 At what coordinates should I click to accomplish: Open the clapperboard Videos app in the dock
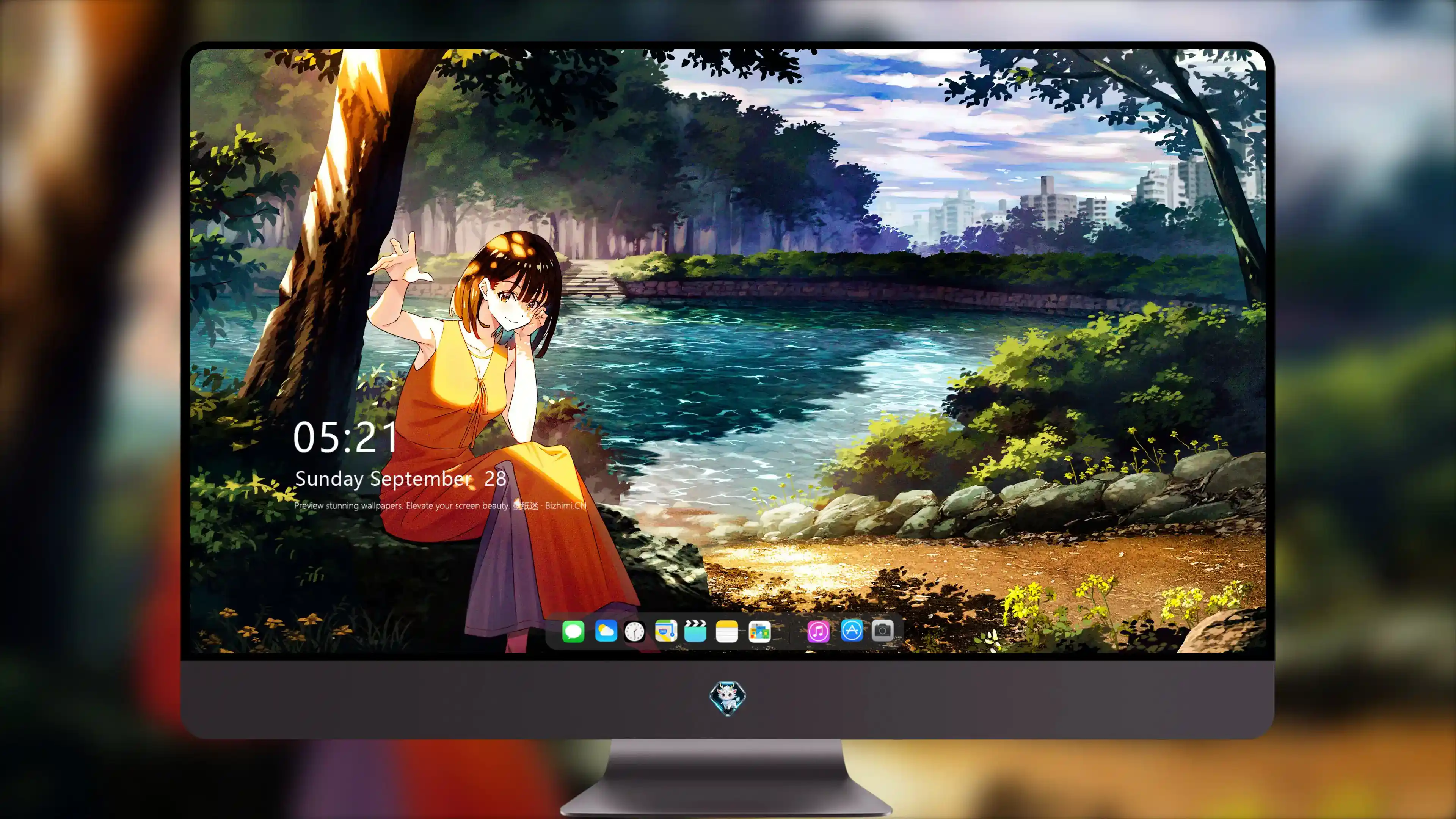(695, 631)
